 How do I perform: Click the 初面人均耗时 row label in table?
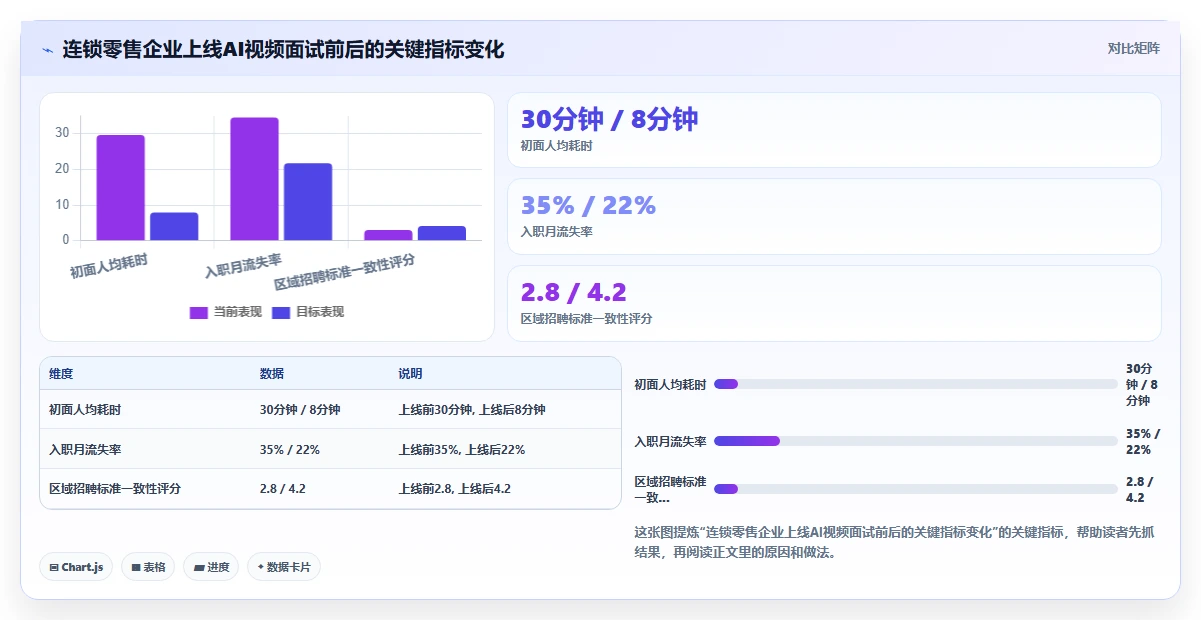(85, 410)
